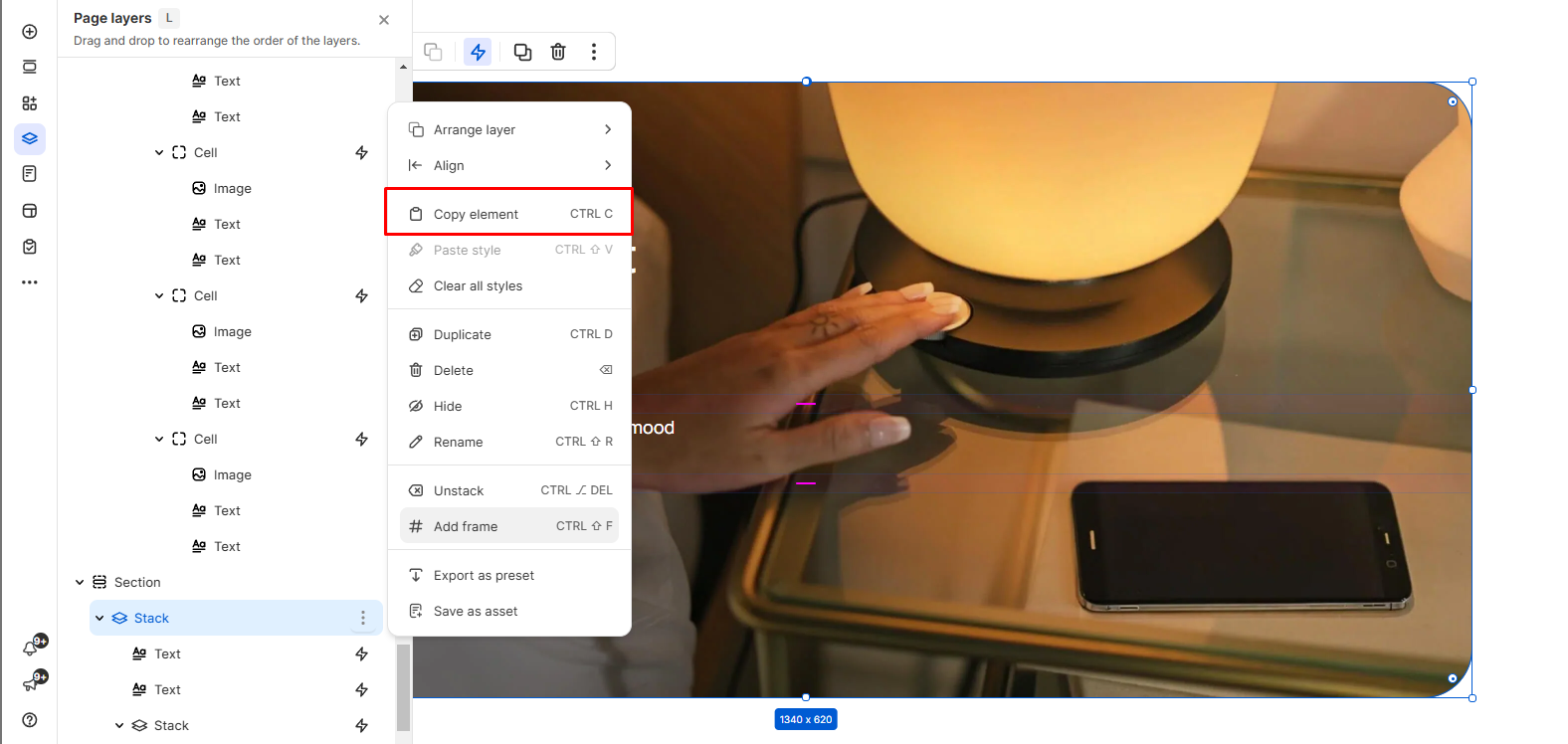Choose Delete from context menu
The width and height of the screenshot is (1568, 744).
(x=509, y=370)
